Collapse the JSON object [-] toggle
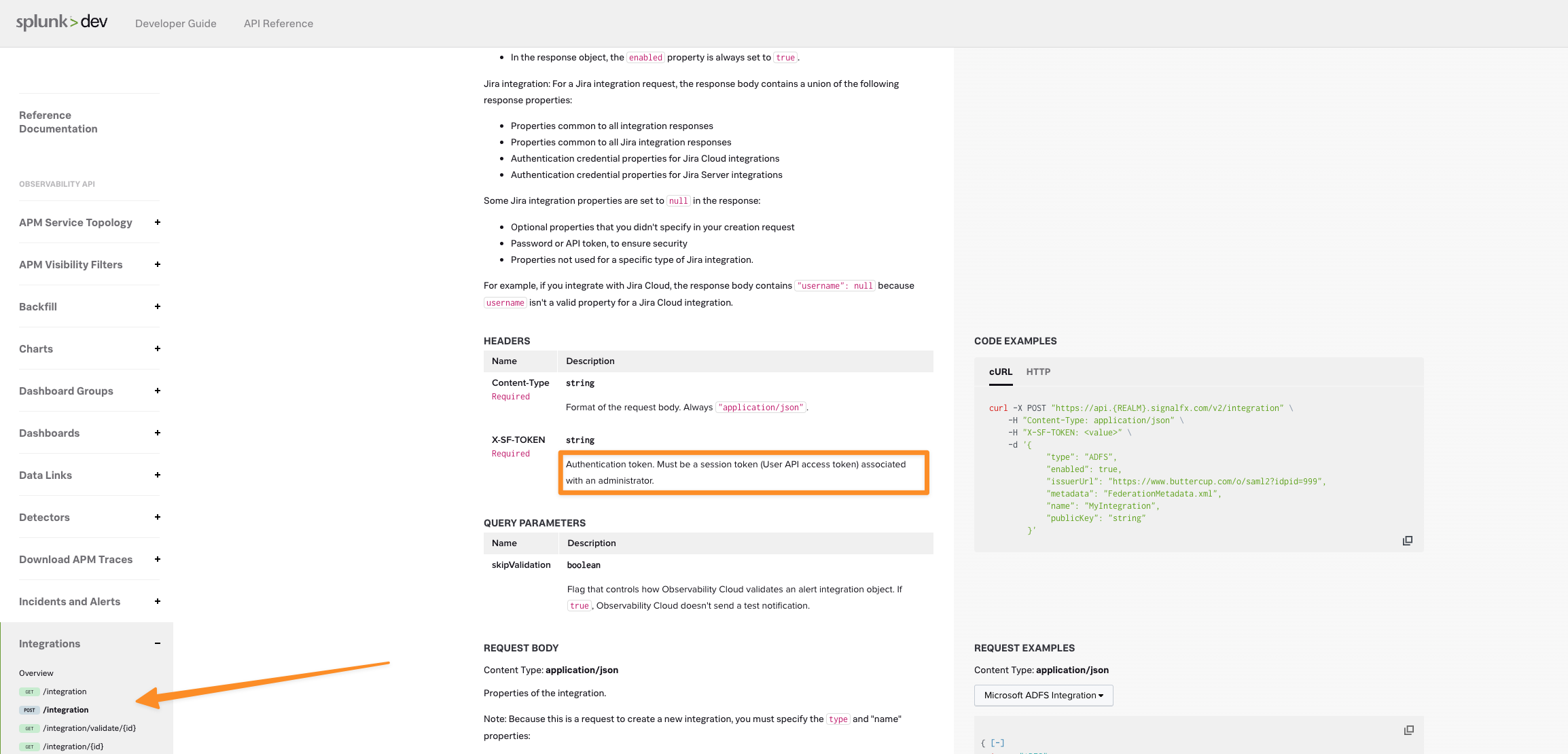The image size is (1568, 754). coord(997,743)
